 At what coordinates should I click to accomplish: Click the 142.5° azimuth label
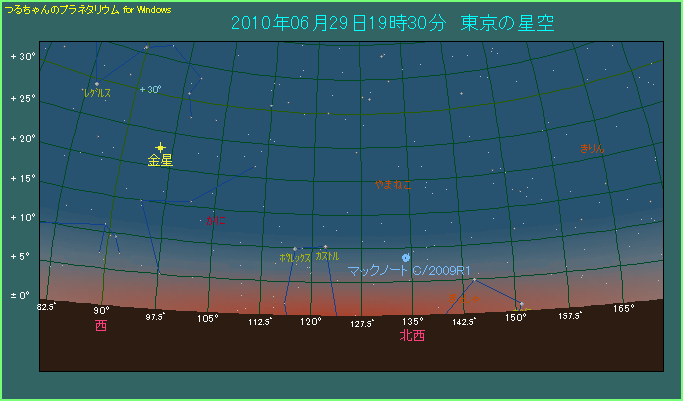(x=463, y=321)
